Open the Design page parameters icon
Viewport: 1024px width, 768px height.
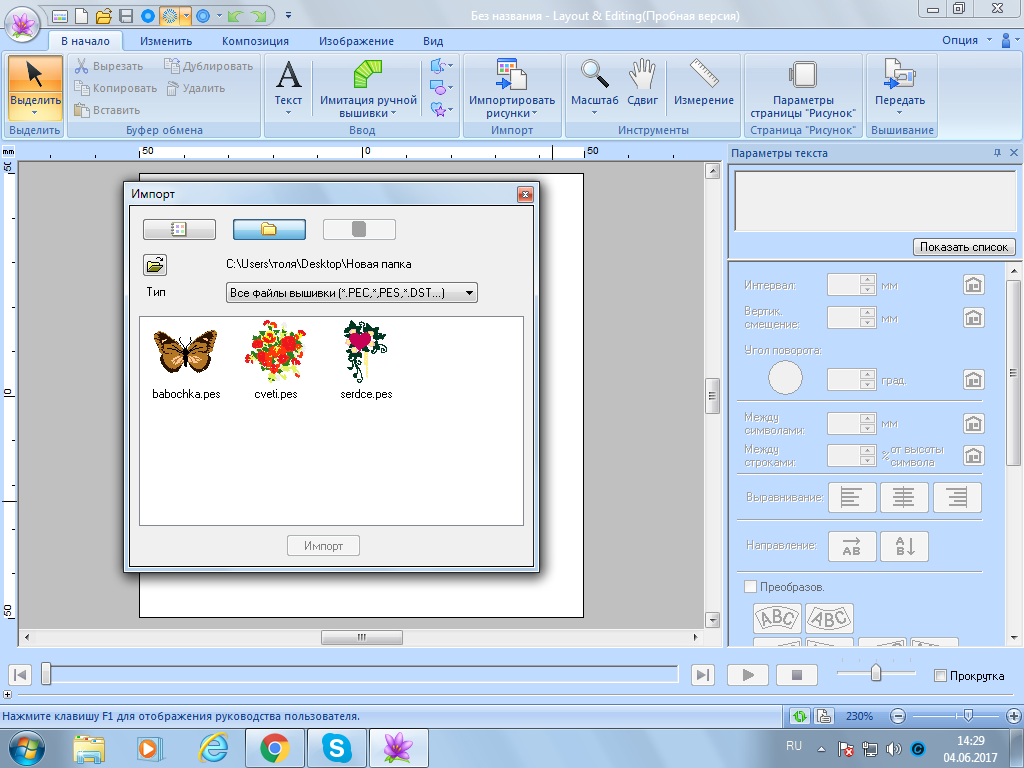pos(803,76)
